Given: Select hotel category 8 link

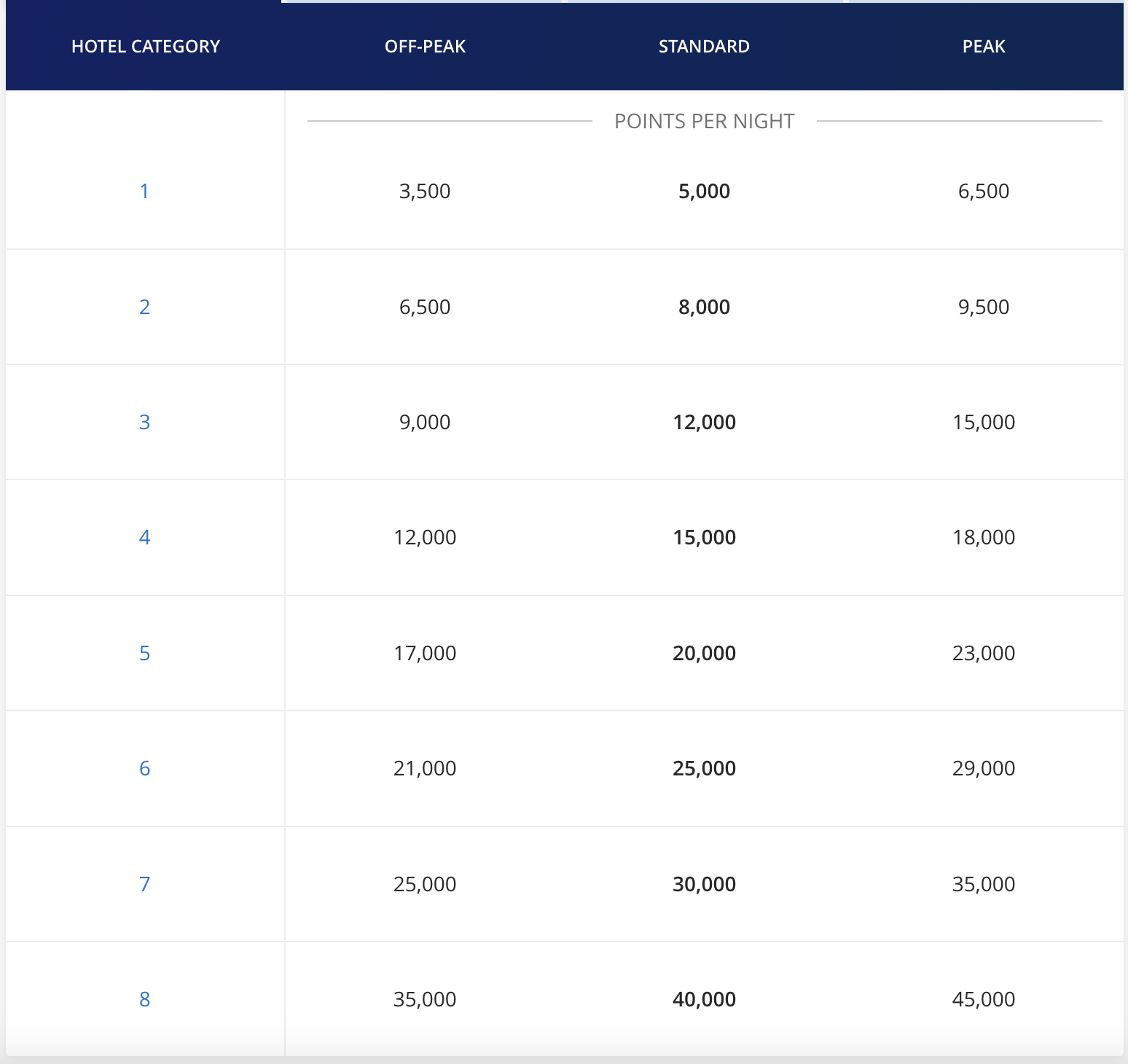Looking at the screenshot, I should pyautogui.click(x=144, y=999).
